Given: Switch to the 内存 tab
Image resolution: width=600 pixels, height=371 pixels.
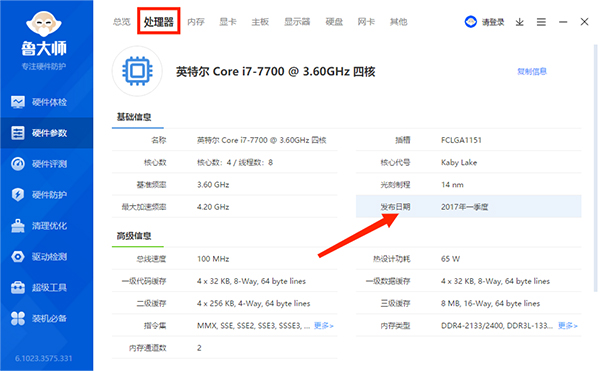Looking at the screenshot, I should (196, 22).
